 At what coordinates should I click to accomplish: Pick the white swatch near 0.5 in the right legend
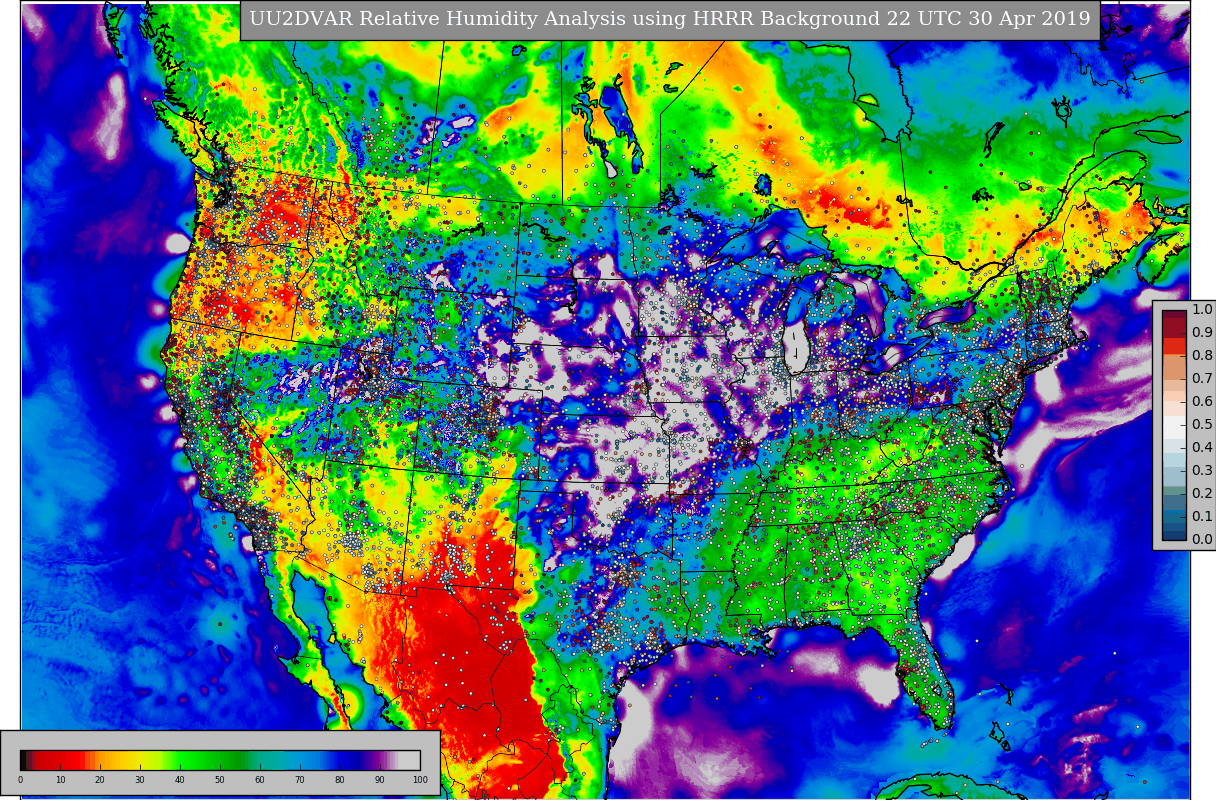point(1174,427)
